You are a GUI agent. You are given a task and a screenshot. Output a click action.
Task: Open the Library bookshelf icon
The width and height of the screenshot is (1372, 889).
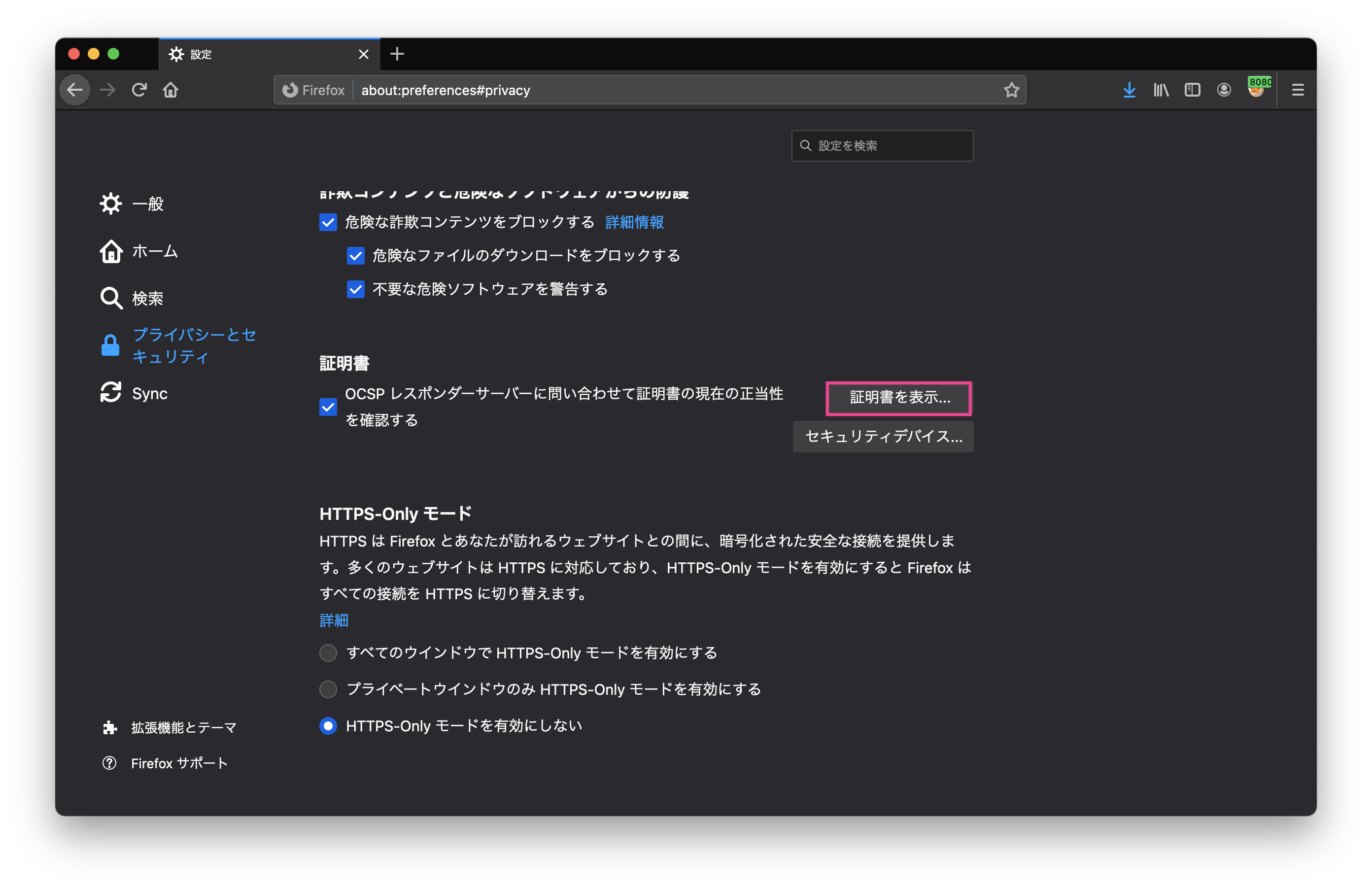coord(1161,90)
